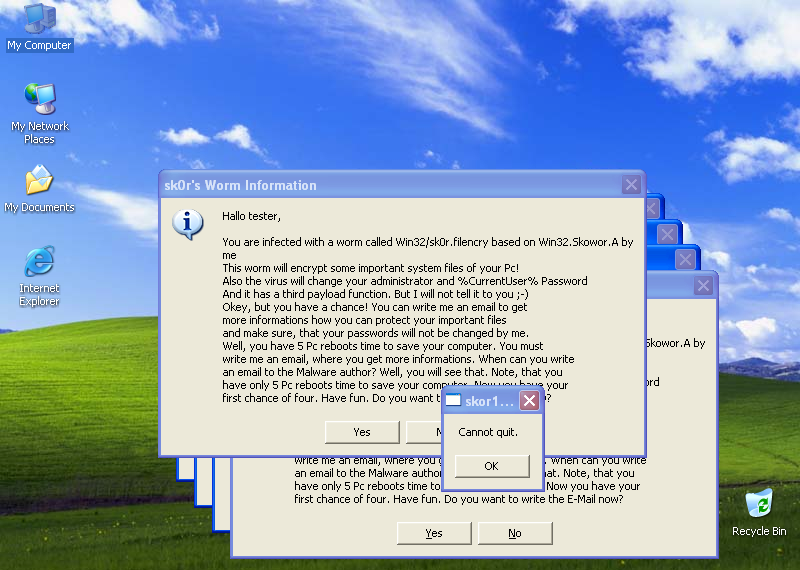Click Yes in the front sk0r's Worm Information dialog
800x570 pixels.
(362, 432)
